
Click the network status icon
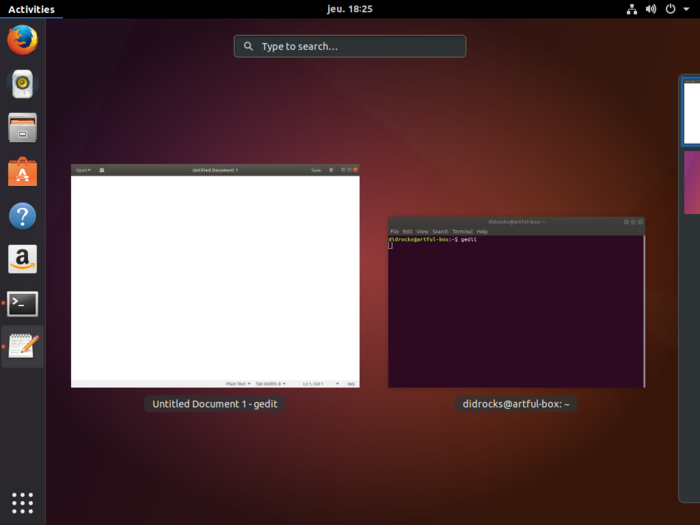click(632, 9)
